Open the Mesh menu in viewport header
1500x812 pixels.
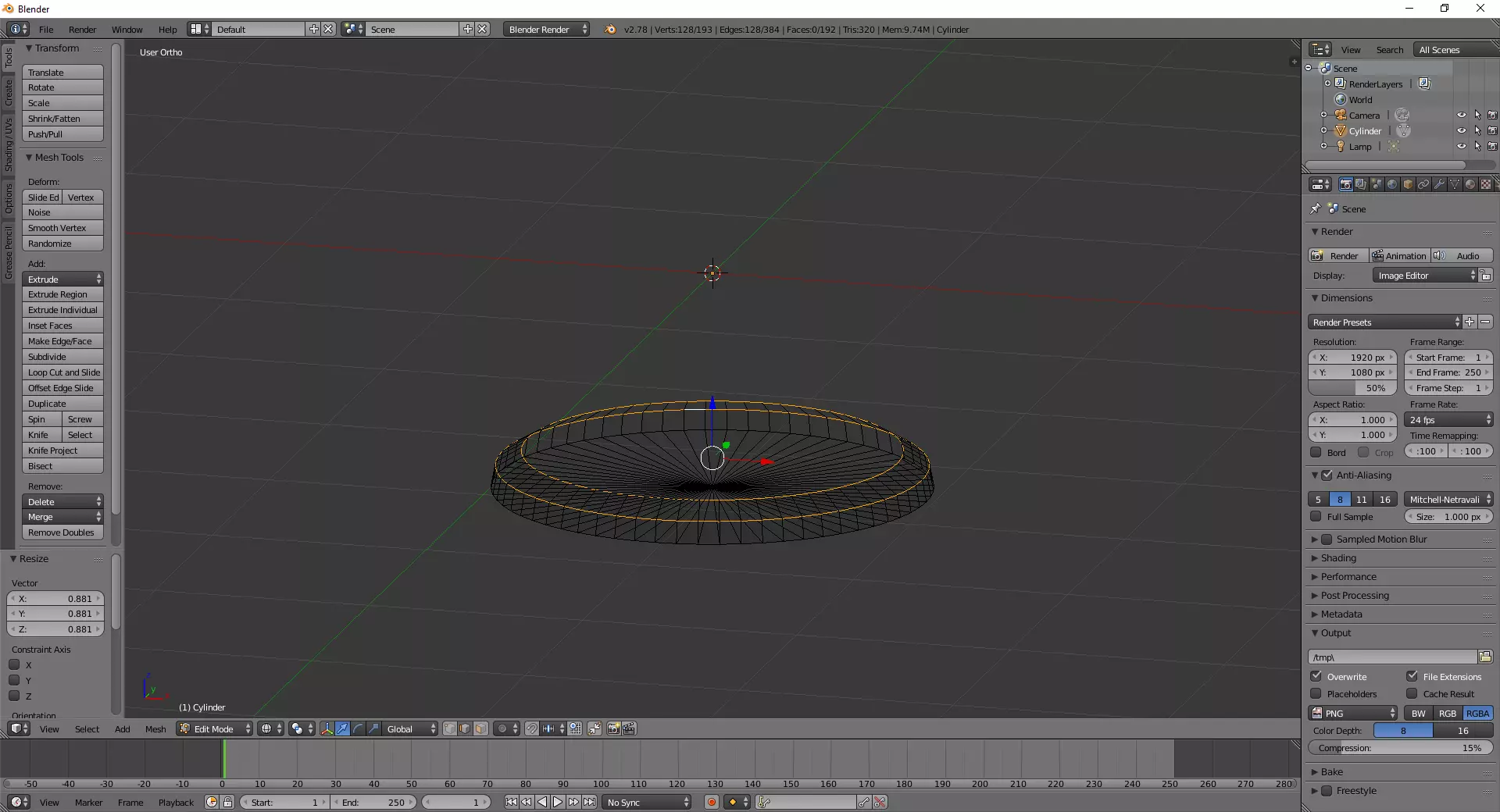(155, 729)
